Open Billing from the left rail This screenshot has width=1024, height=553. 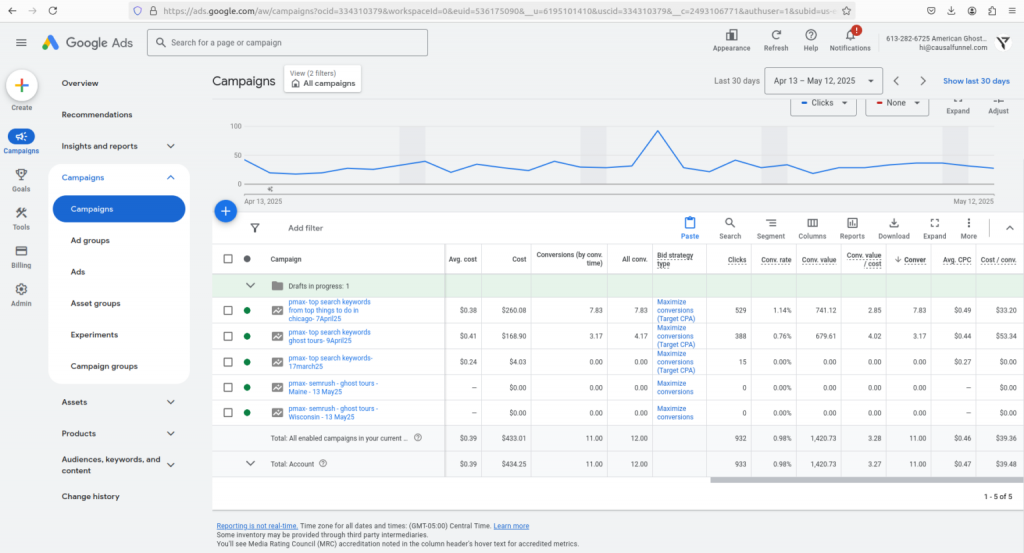pyautogui.click(x=22, y=255)
